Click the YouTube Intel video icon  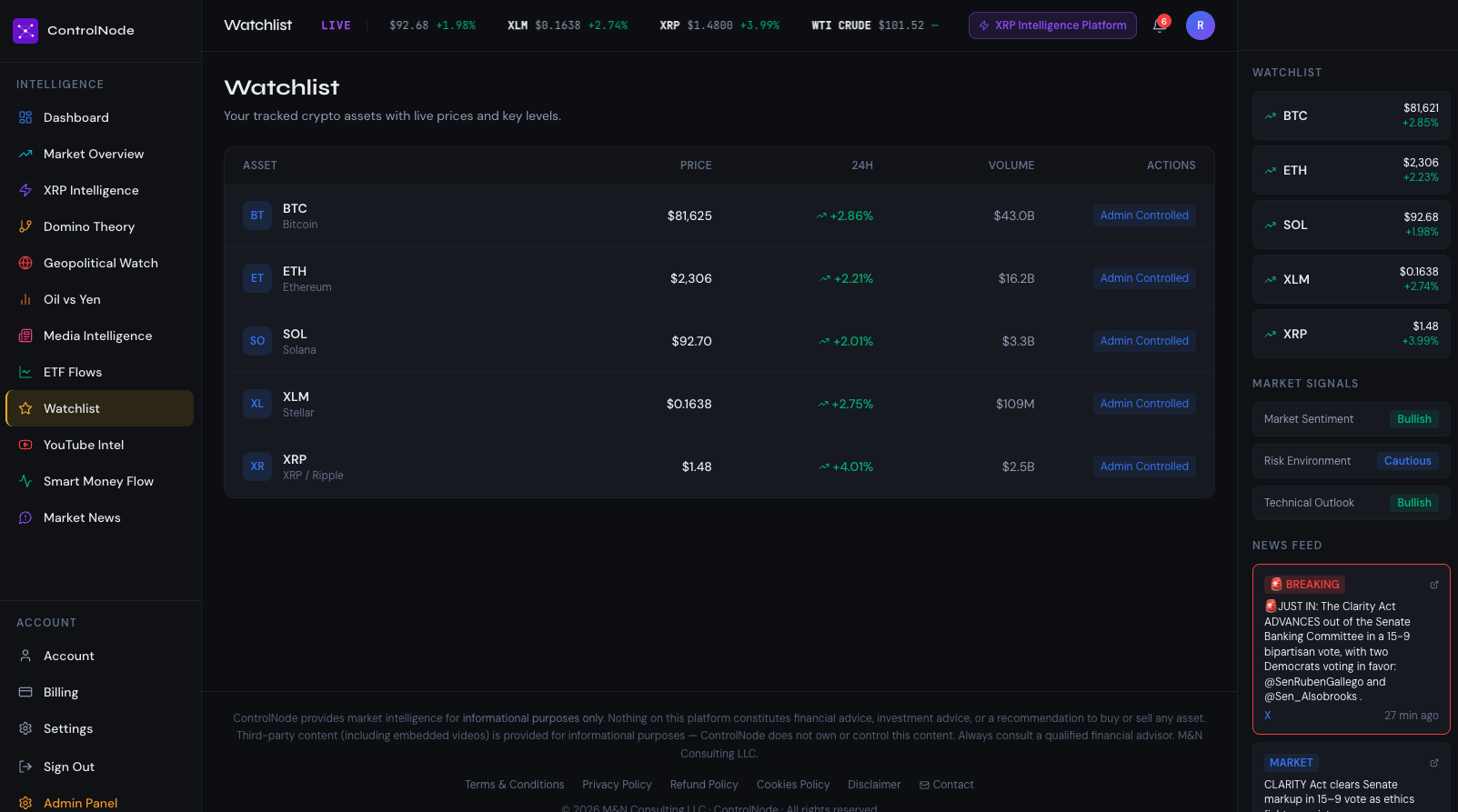pos(25,445)
